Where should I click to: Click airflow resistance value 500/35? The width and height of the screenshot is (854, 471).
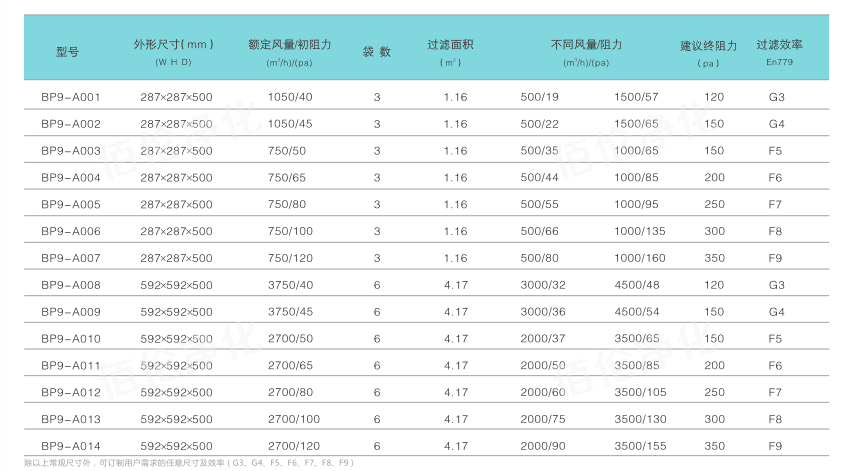(x=540, y=151)
